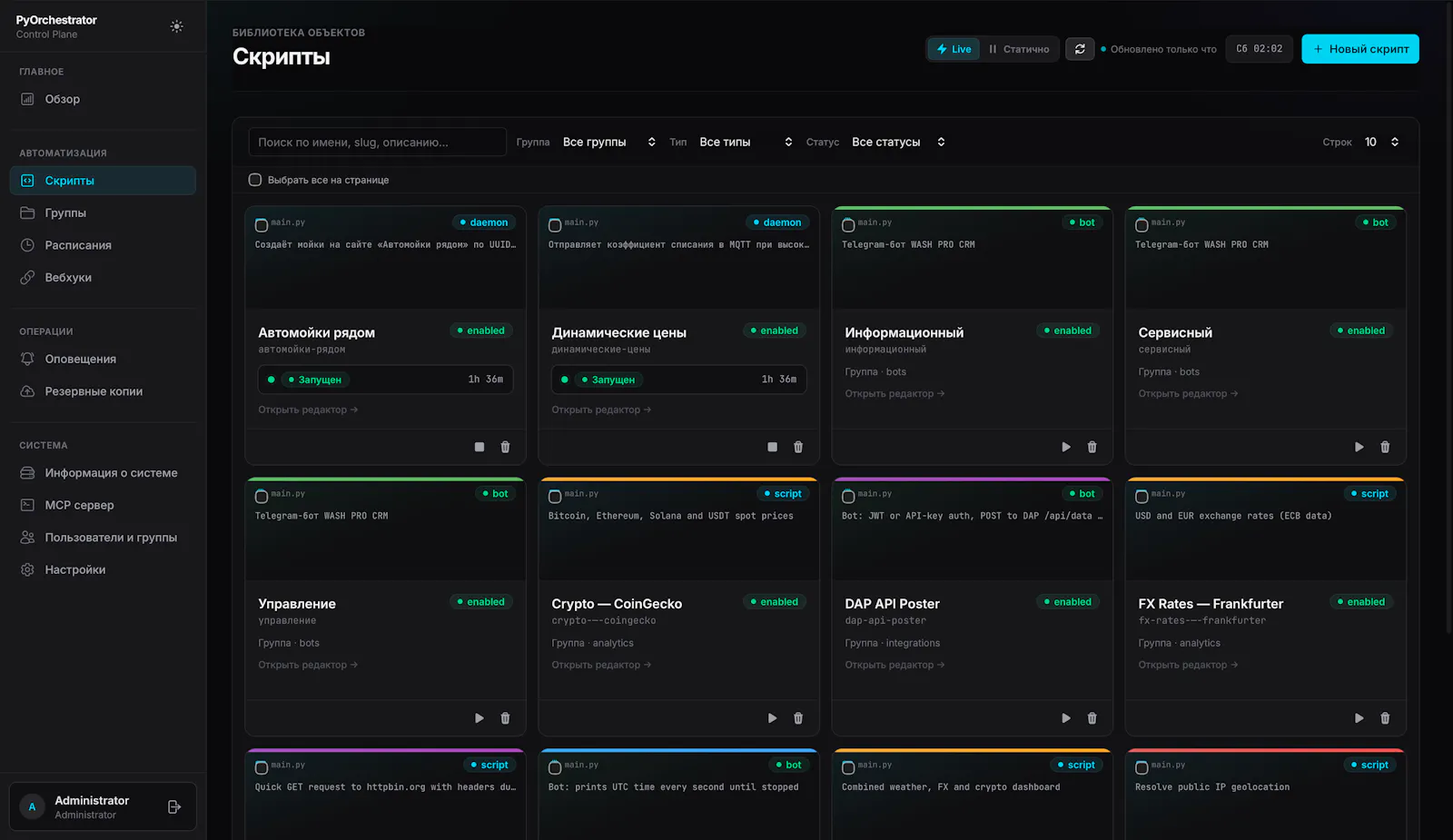1453x840 pixels.
Task: Delete the Сервисный bot
Action: point(1385,447)
